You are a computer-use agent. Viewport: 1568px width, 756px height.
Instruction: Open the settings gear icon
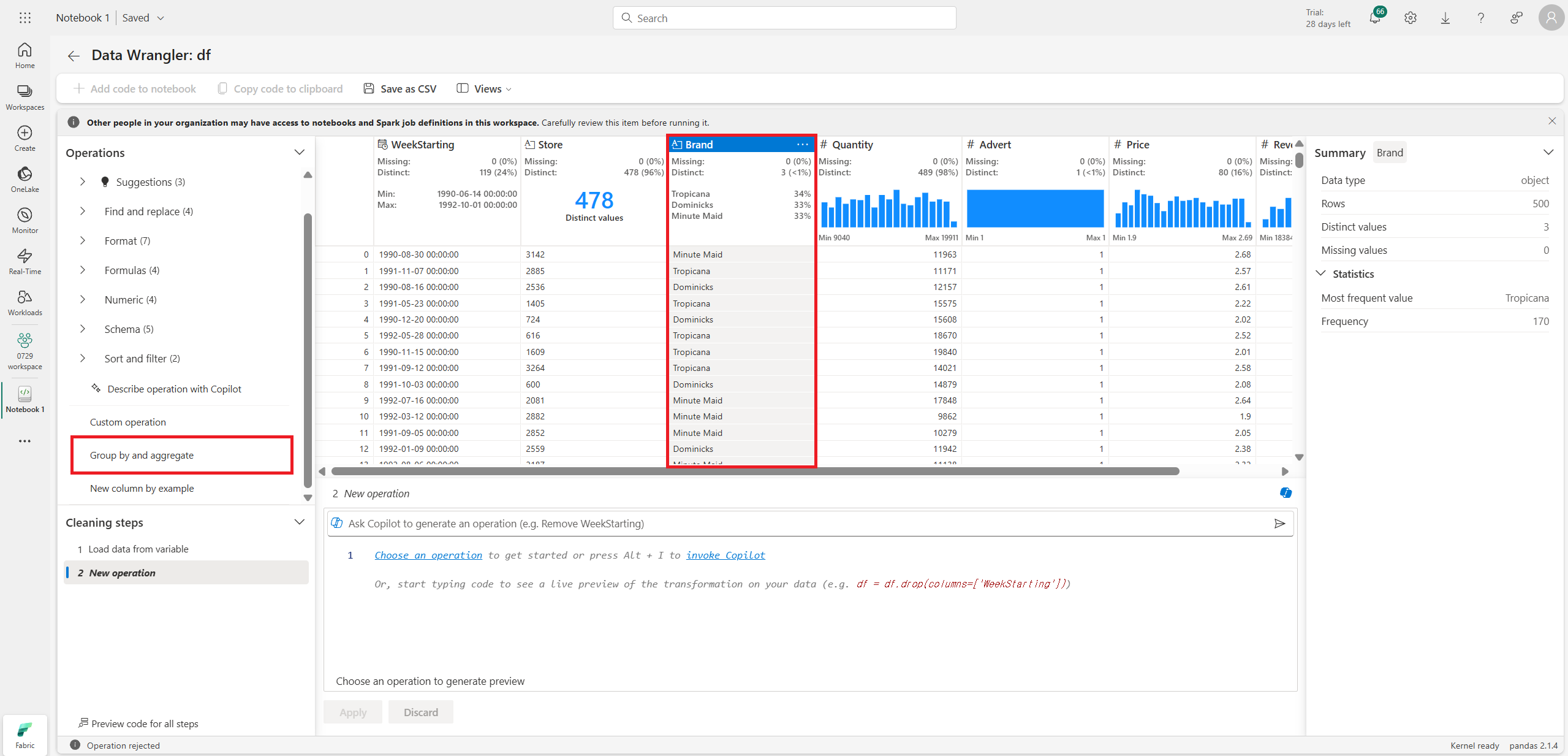(1410, 18)
